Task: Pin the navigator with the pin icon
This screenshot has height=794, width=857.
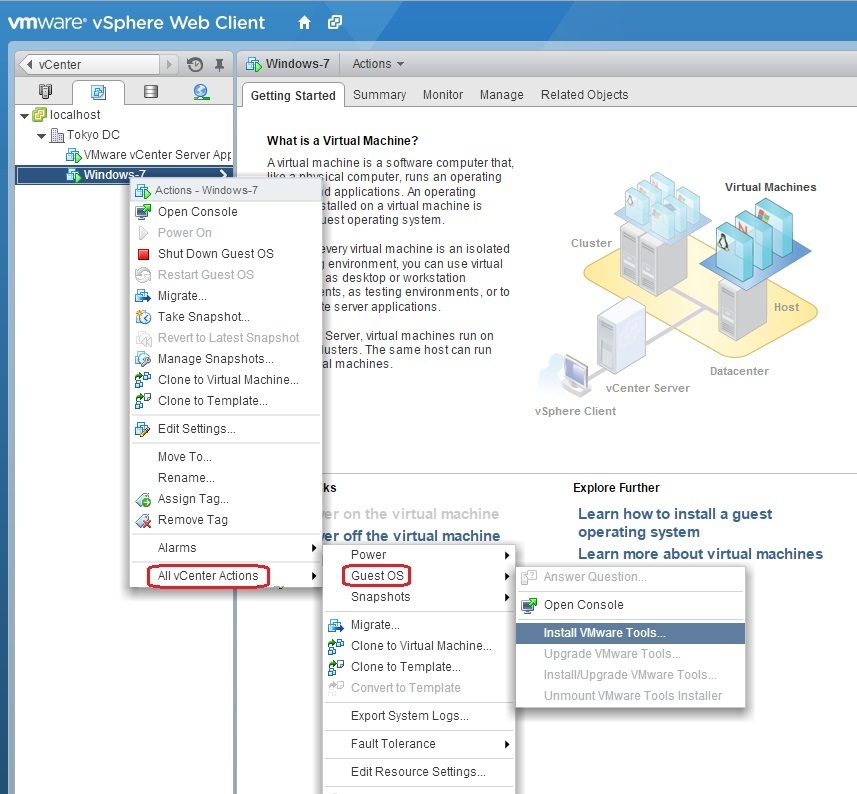Action: tap(220, 65)
